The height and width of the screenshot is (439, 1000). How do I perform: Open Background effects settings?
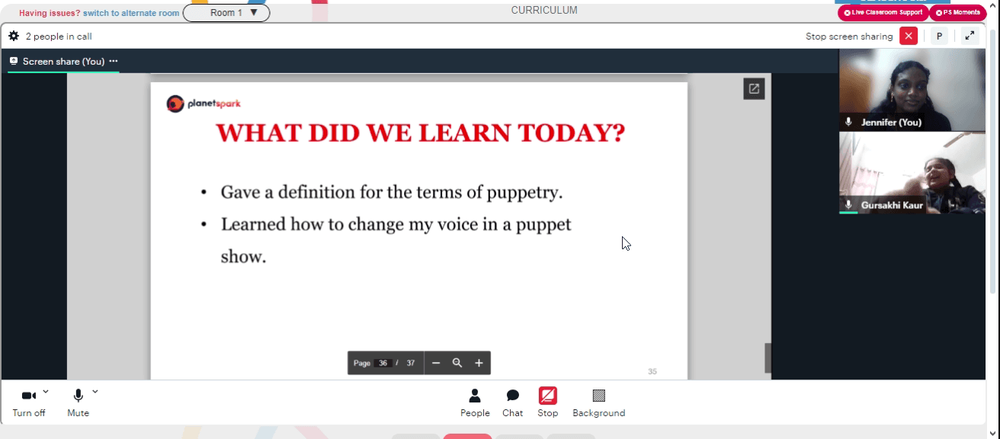pyautogui.click(x=598, y=403)
